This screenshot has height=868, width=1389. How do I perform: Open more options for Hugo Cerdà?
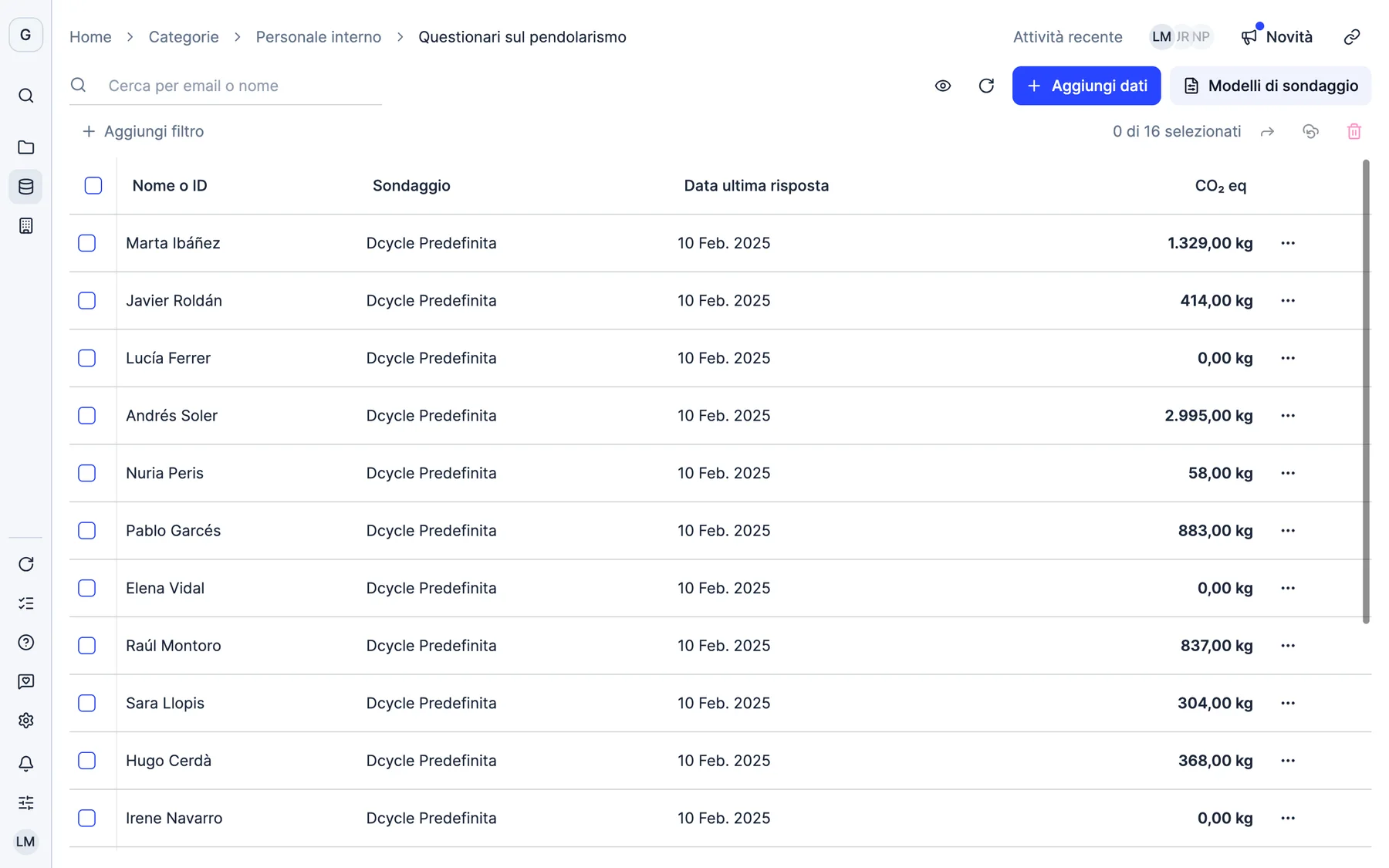pyautogui.click(x=1288, y=761)
